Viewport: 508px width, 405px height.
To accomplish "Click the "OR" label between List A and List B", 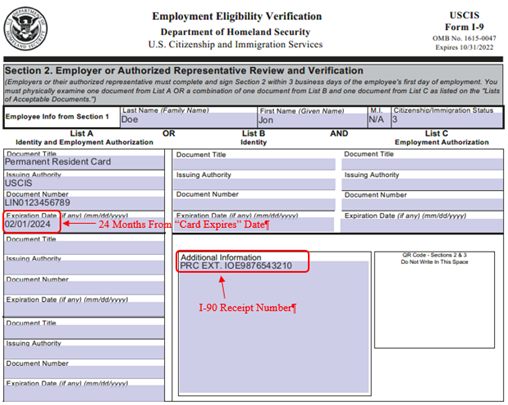I will pyautogui.click(x=169, y=134).
